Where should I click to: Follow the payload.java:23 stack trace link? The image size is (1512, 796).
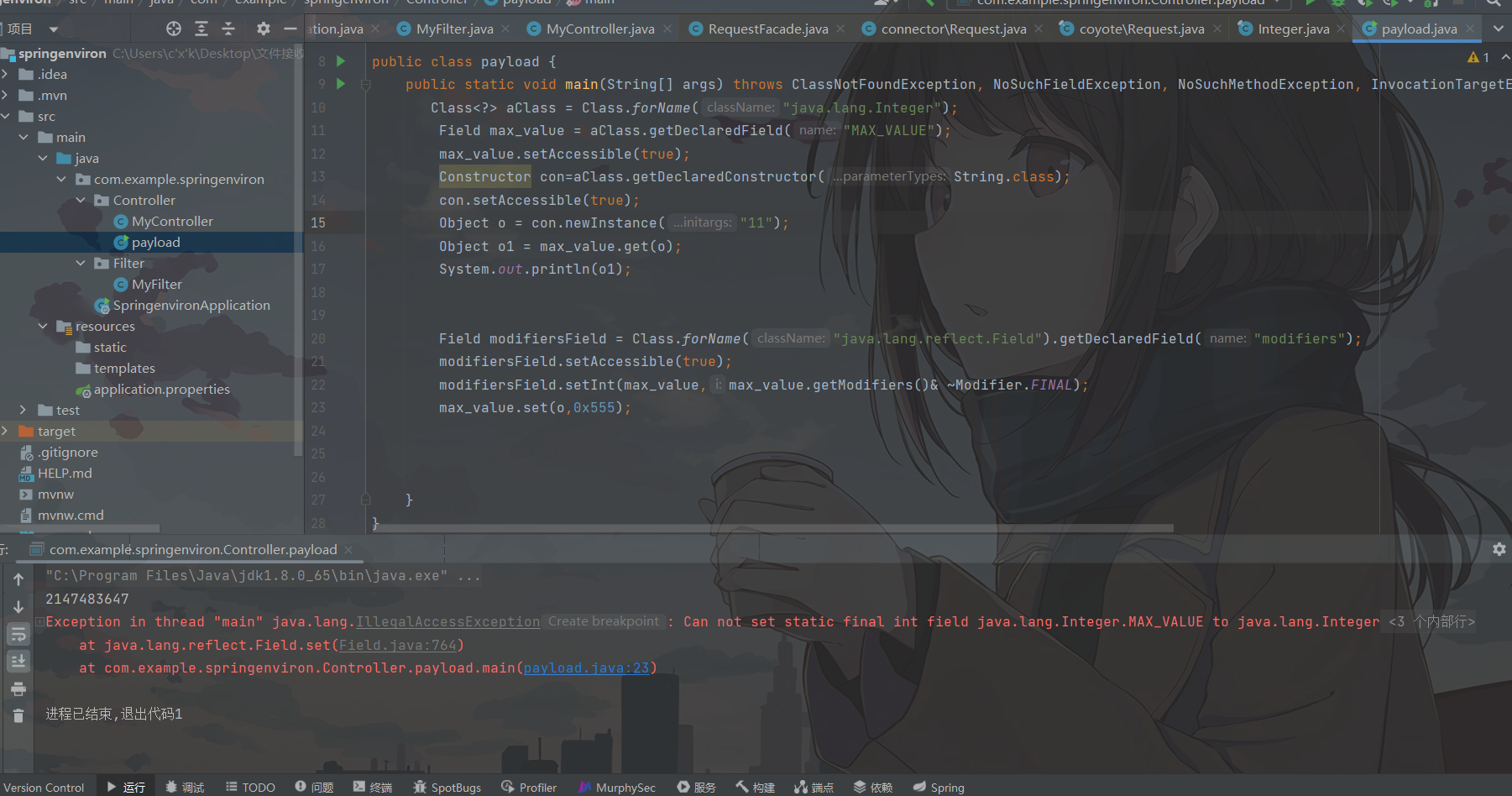click(586, 668)
